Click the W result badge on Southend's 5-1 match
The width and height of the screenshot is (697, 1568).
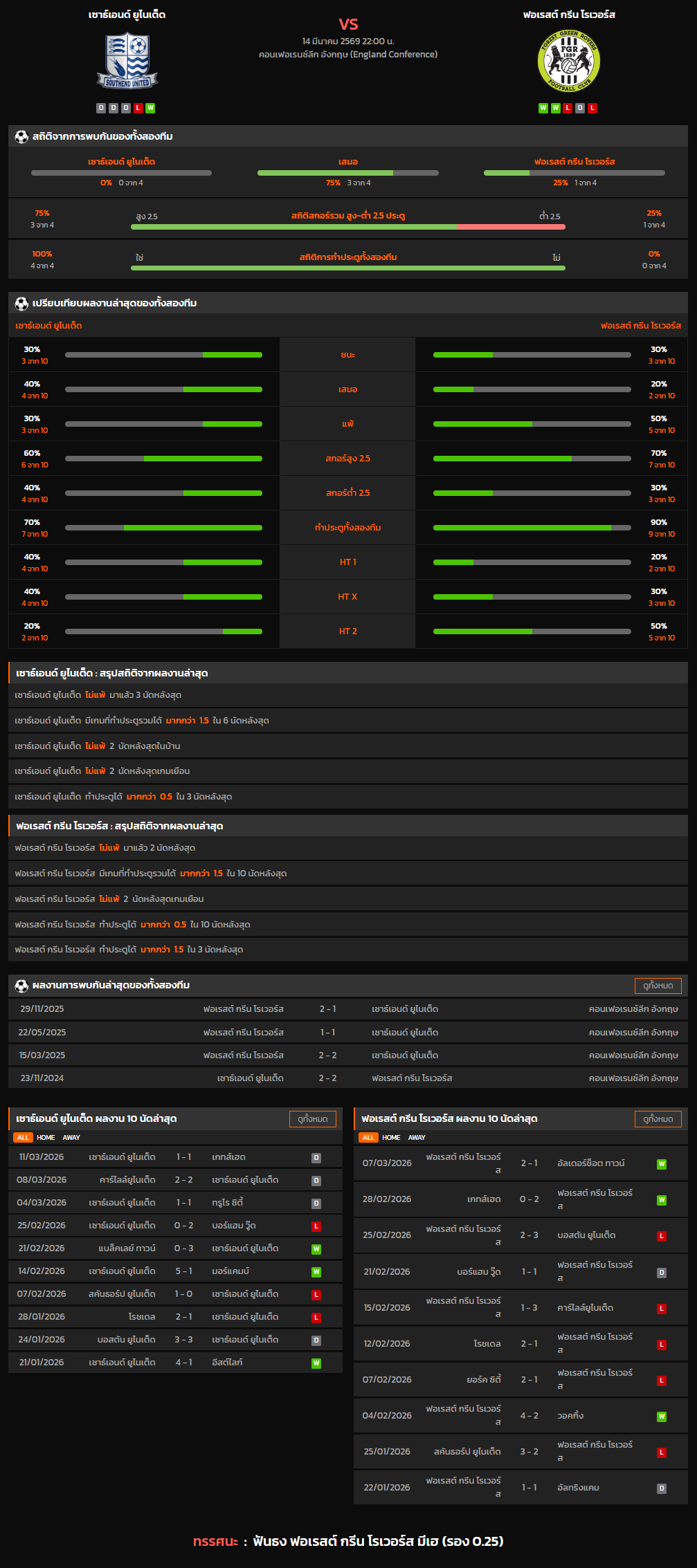pyautogui.click(x=316, y=1272)
